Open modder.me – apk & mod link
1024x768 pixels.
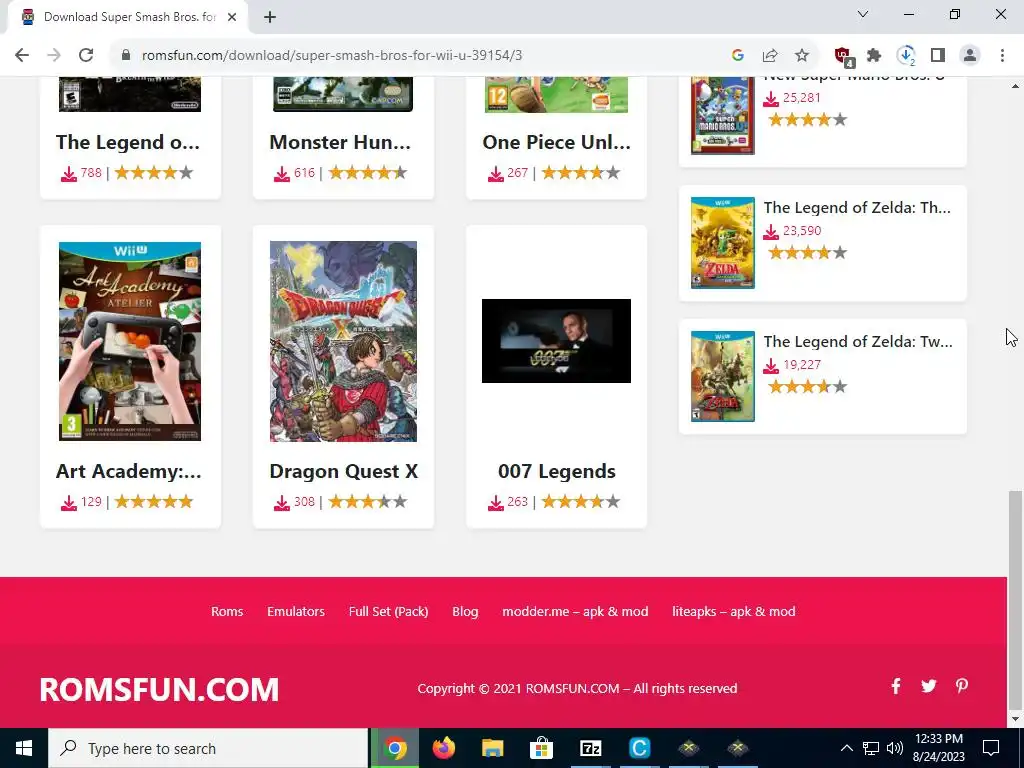click(x=575, y=611)
